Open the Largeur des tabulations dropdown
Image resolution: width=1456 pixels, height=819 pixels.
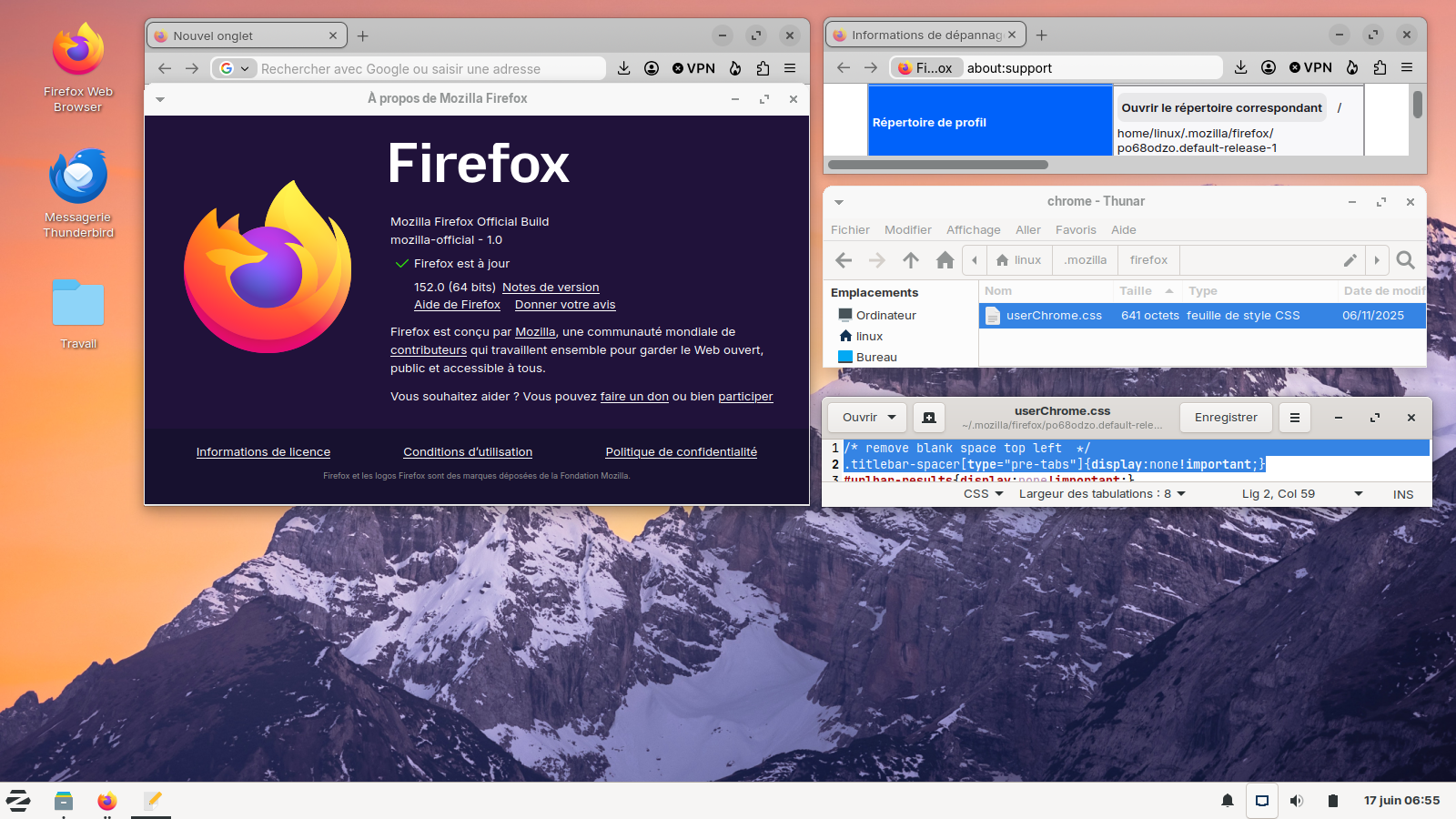1103,494
